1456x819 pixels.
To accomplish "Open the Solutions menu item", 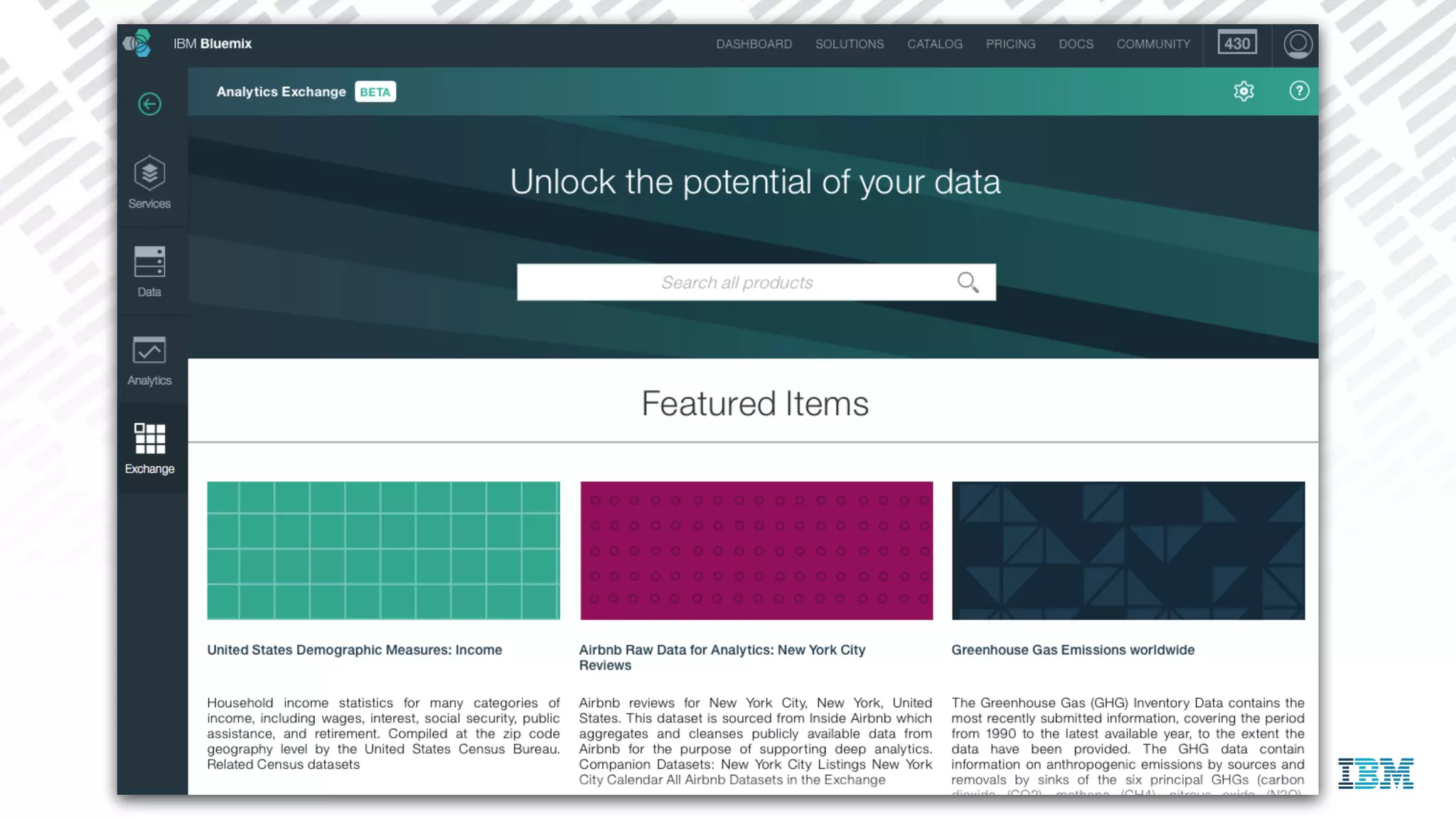I will 850,44.
